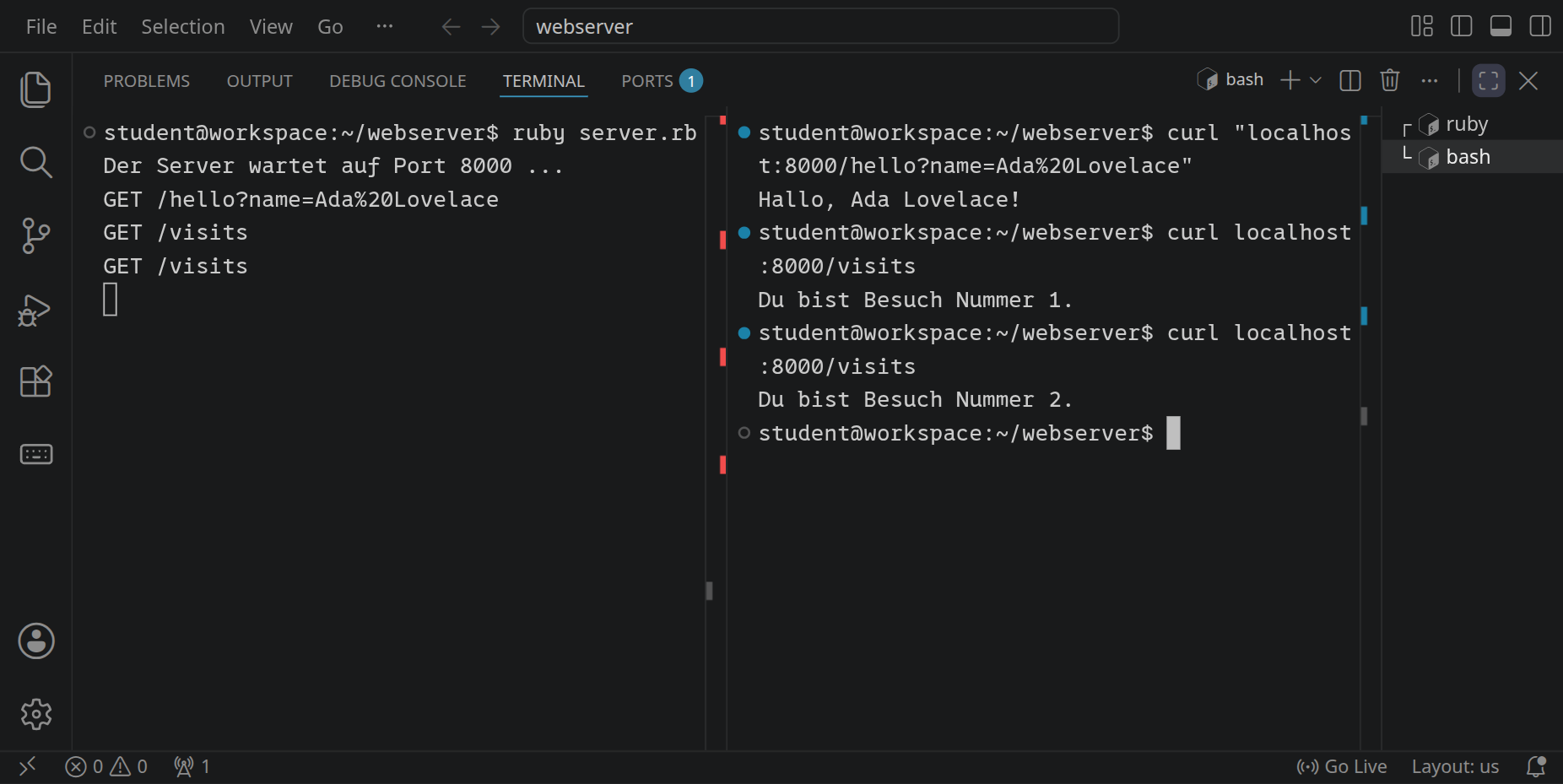1563x784 pixels.
Task: Click the remote window indicator in status bar
Action: coord(27,766)
